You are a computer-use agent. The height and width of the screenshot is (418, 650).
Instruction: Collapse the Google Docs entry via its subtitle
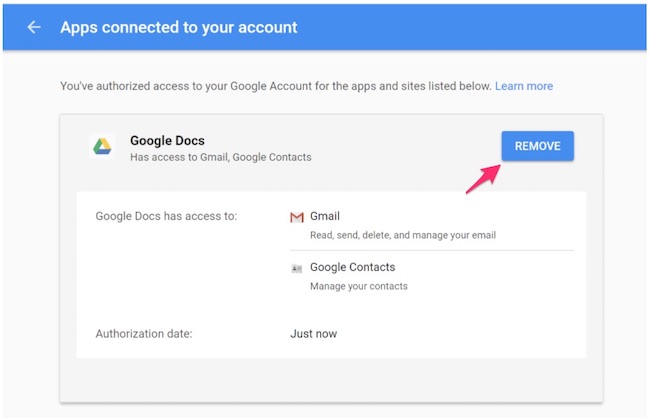[x=220, y=157]
